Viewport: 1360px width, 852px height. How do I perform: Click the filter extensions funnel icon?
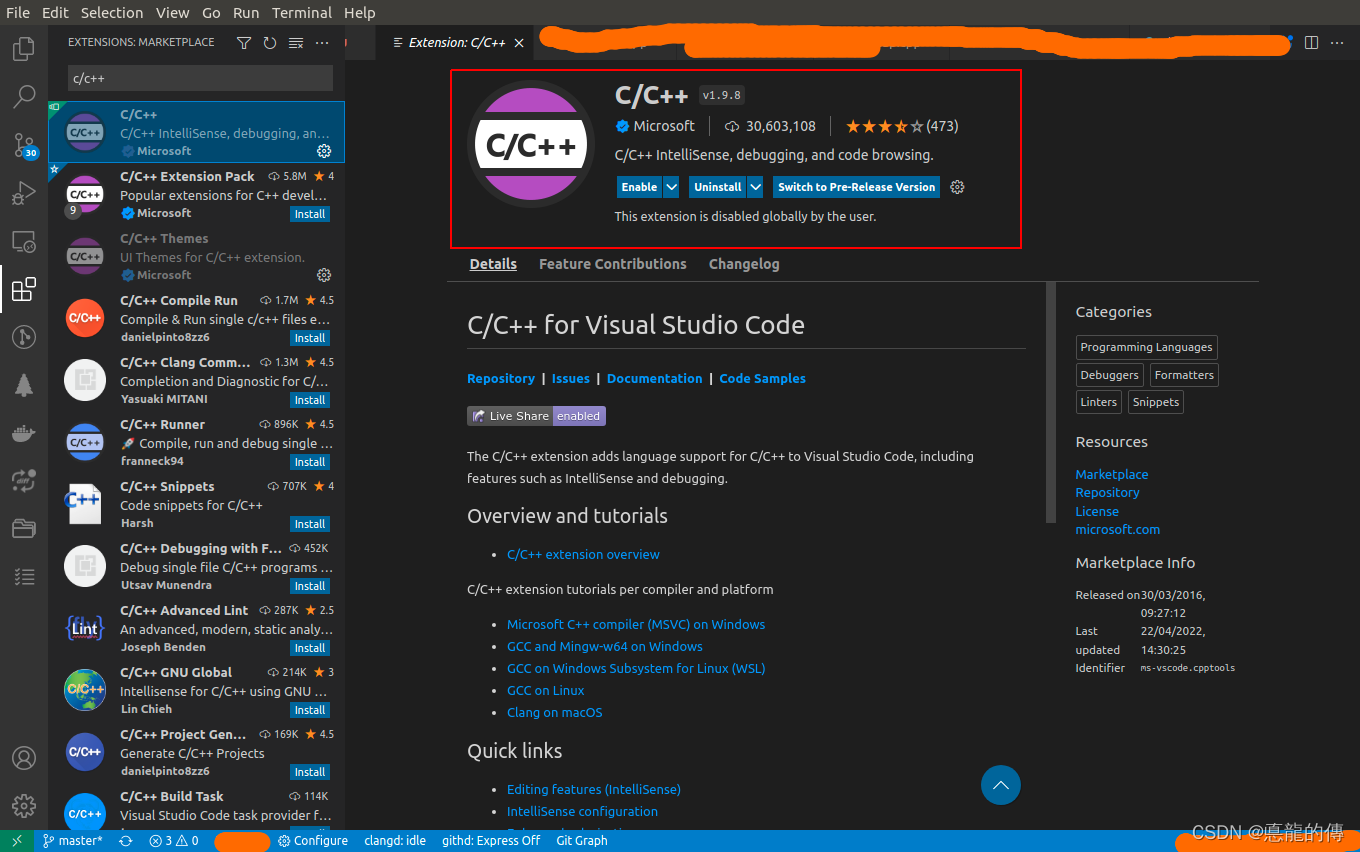[244, 42]
